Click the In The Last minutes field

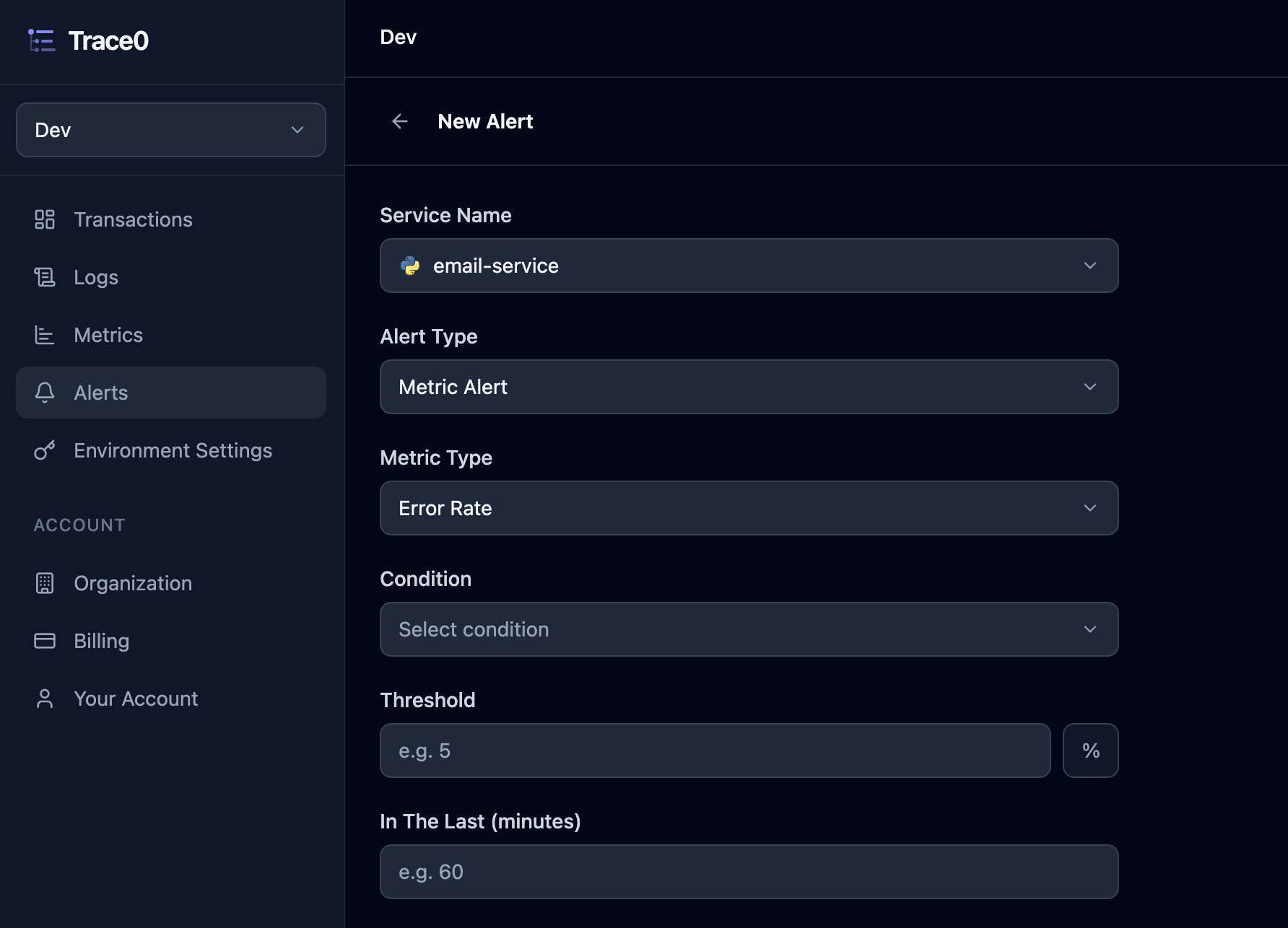click(749, 872)
